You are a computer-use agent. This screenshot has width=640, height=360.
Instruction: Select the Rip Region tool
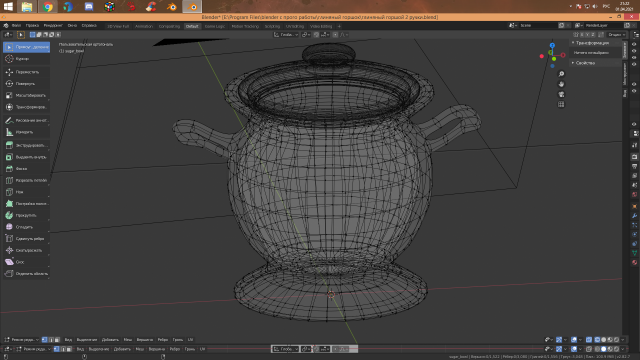pyautogui.click(x=26, y=273)
